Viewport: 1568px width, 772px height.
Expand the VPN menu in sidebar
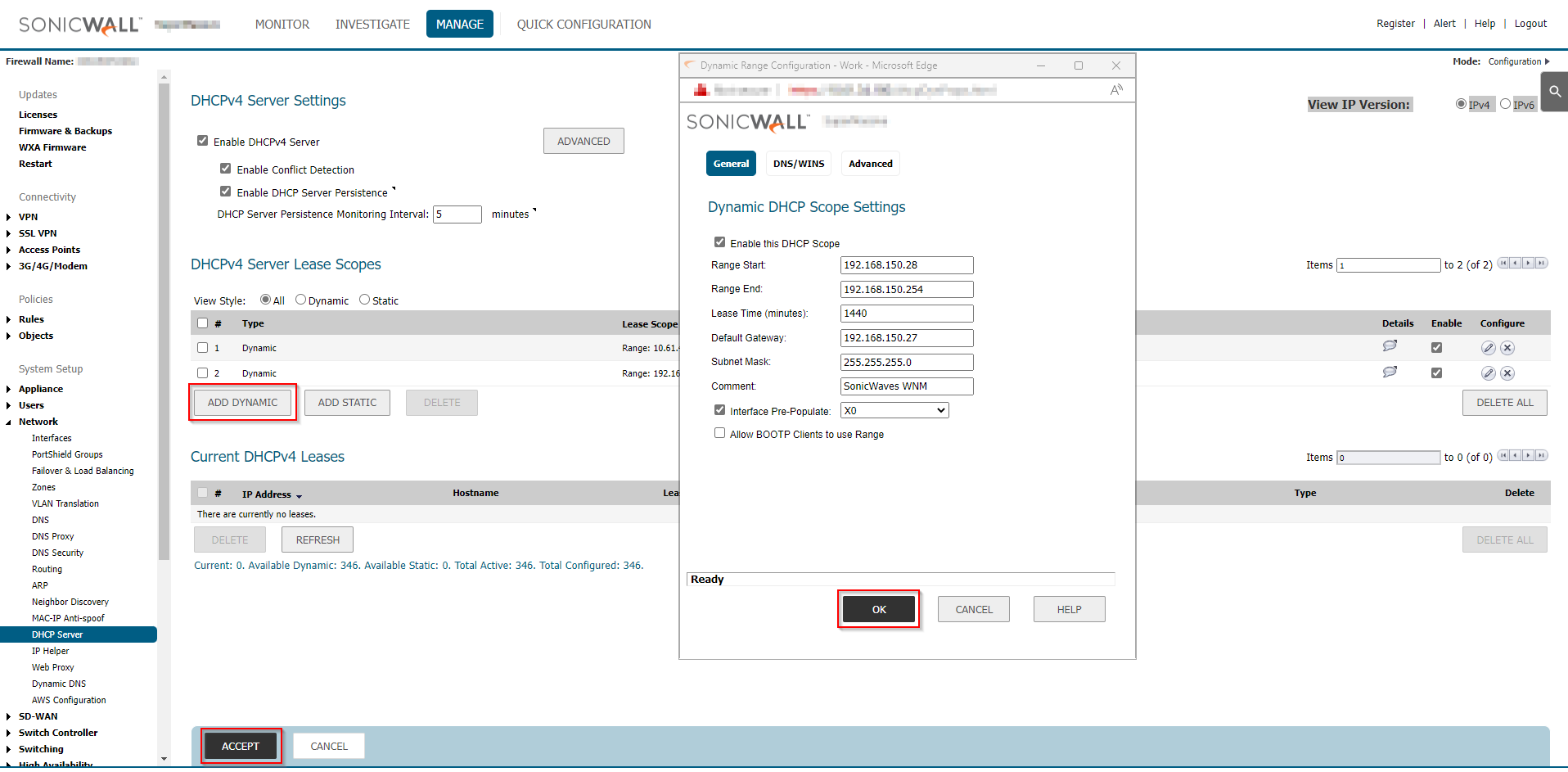[9, 217]
